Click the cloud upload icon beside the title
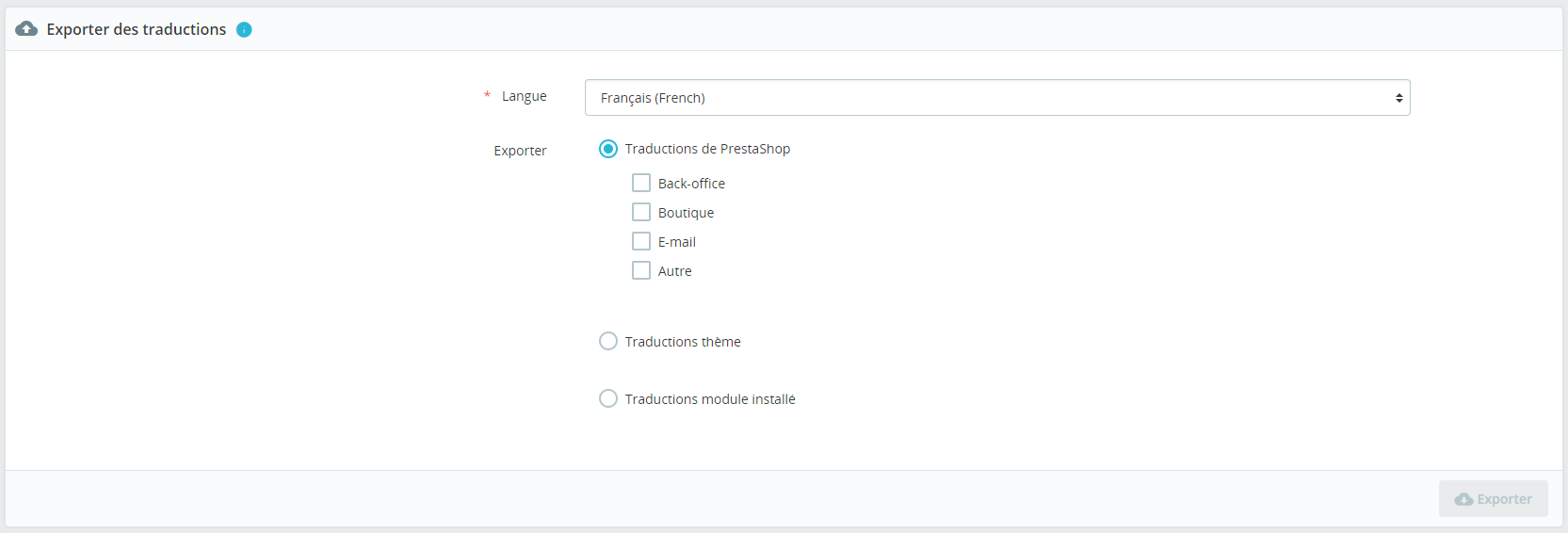The width and height of the screenshot is (1568, 533). click(x=26, y=29)
